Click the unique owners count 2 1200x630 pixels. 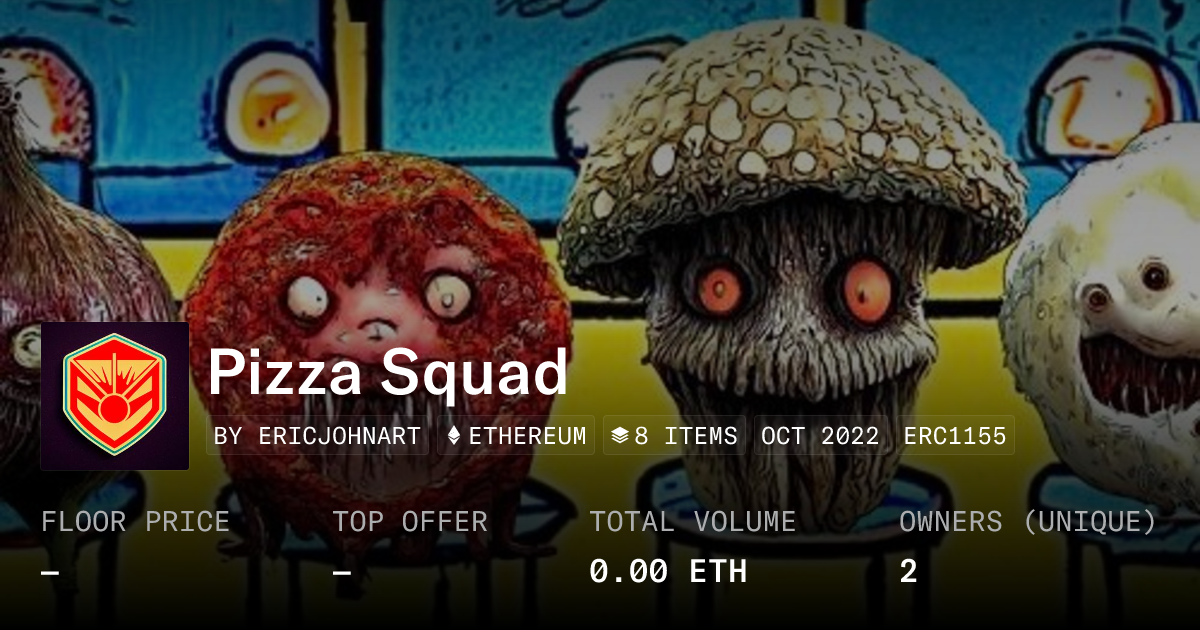(x=908, y=571)
